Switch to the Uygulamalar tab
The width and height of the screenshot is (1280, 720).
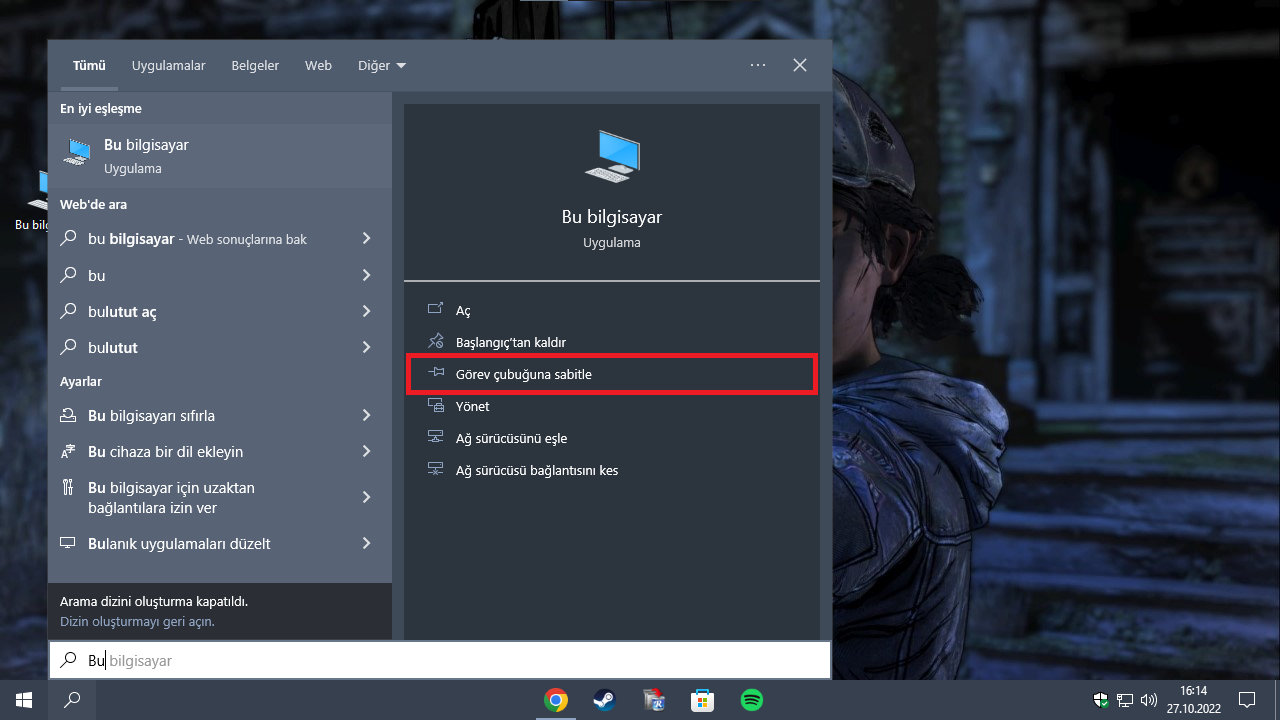click(x=168, y=66)
